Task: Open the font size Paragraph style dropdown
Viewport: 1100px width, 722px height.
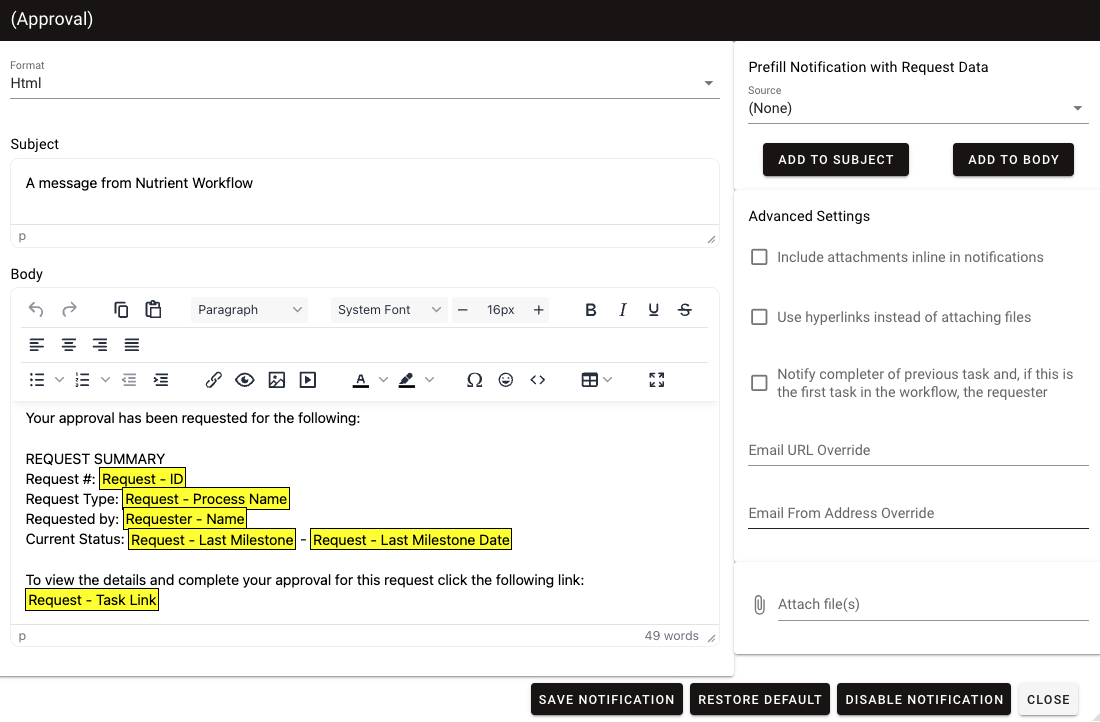Action: coord(249,310)
